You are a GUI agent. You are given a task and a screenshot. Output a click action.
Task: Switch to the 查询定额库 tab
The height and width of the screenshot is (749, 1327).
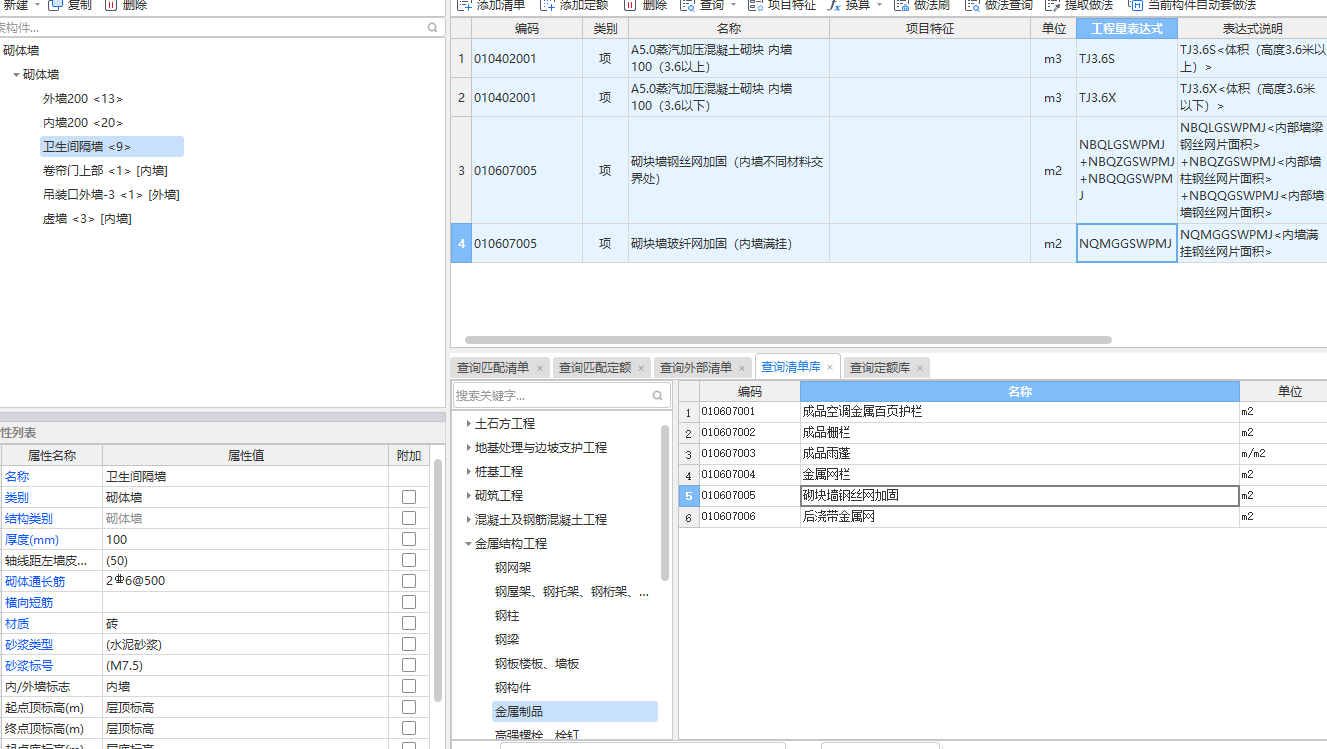(880, 368)
